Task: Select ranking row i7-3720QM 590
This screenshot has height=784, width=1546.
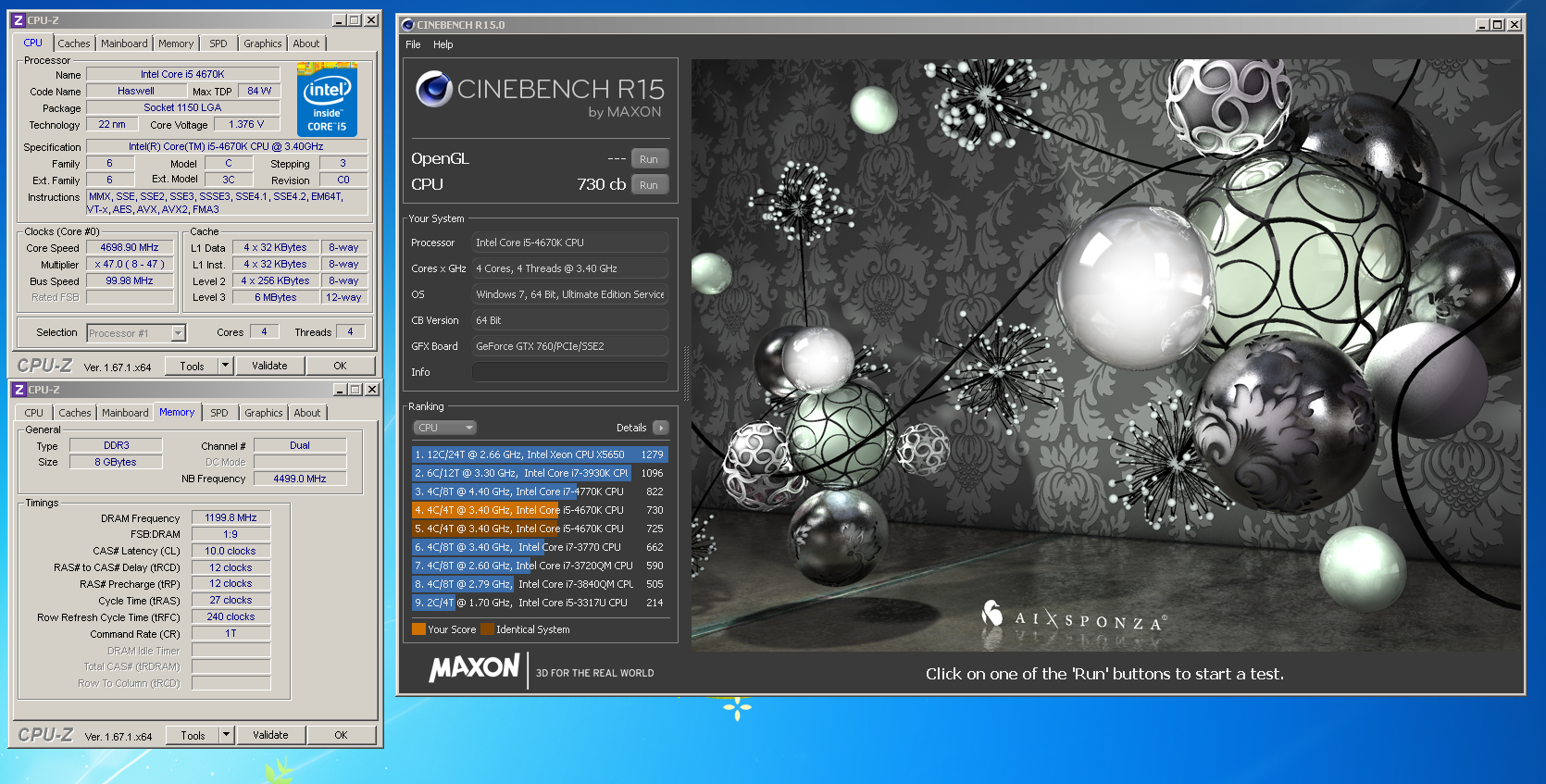Action: point(540,566)
